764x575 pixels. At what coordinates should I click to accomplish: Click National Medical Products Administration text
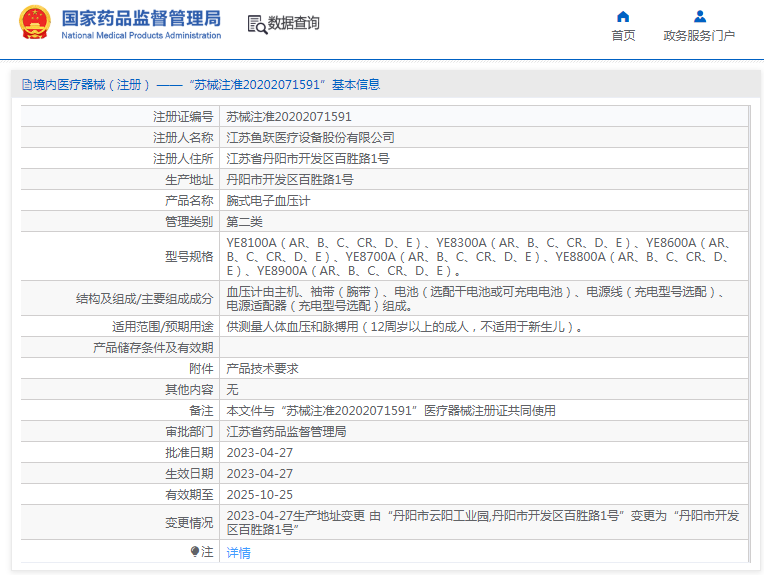[x=141, y=36]
